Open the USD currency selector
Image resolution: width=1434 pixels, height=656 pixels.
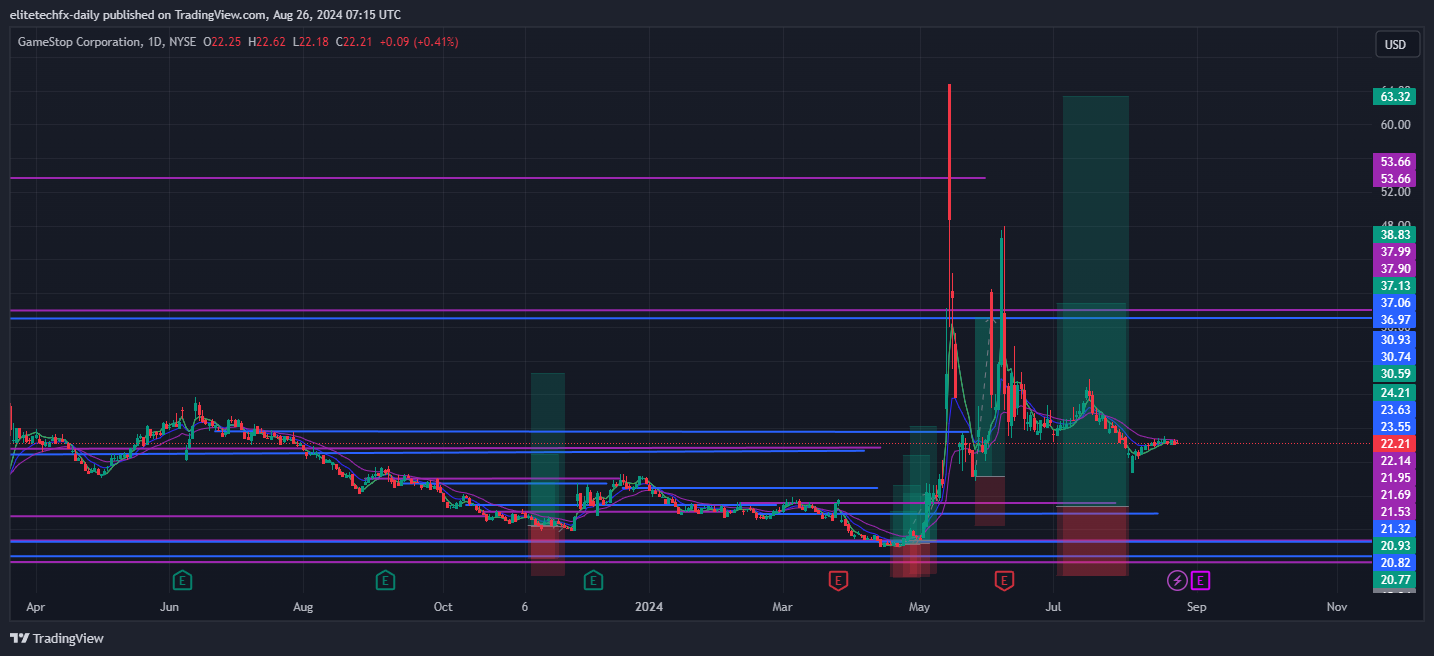click(1395, 44)
